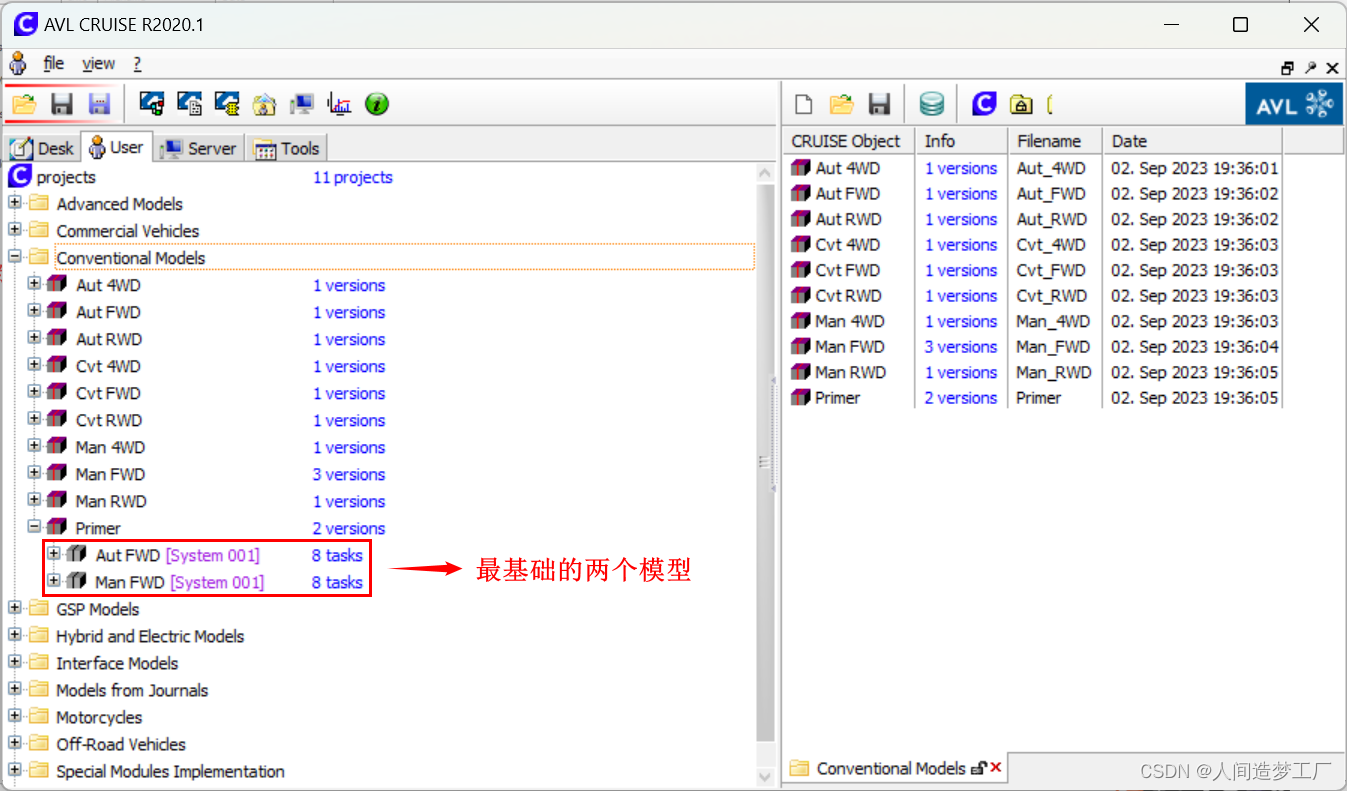
Task: Collapse the Conventional Models folder
Action: coord(15,257)
